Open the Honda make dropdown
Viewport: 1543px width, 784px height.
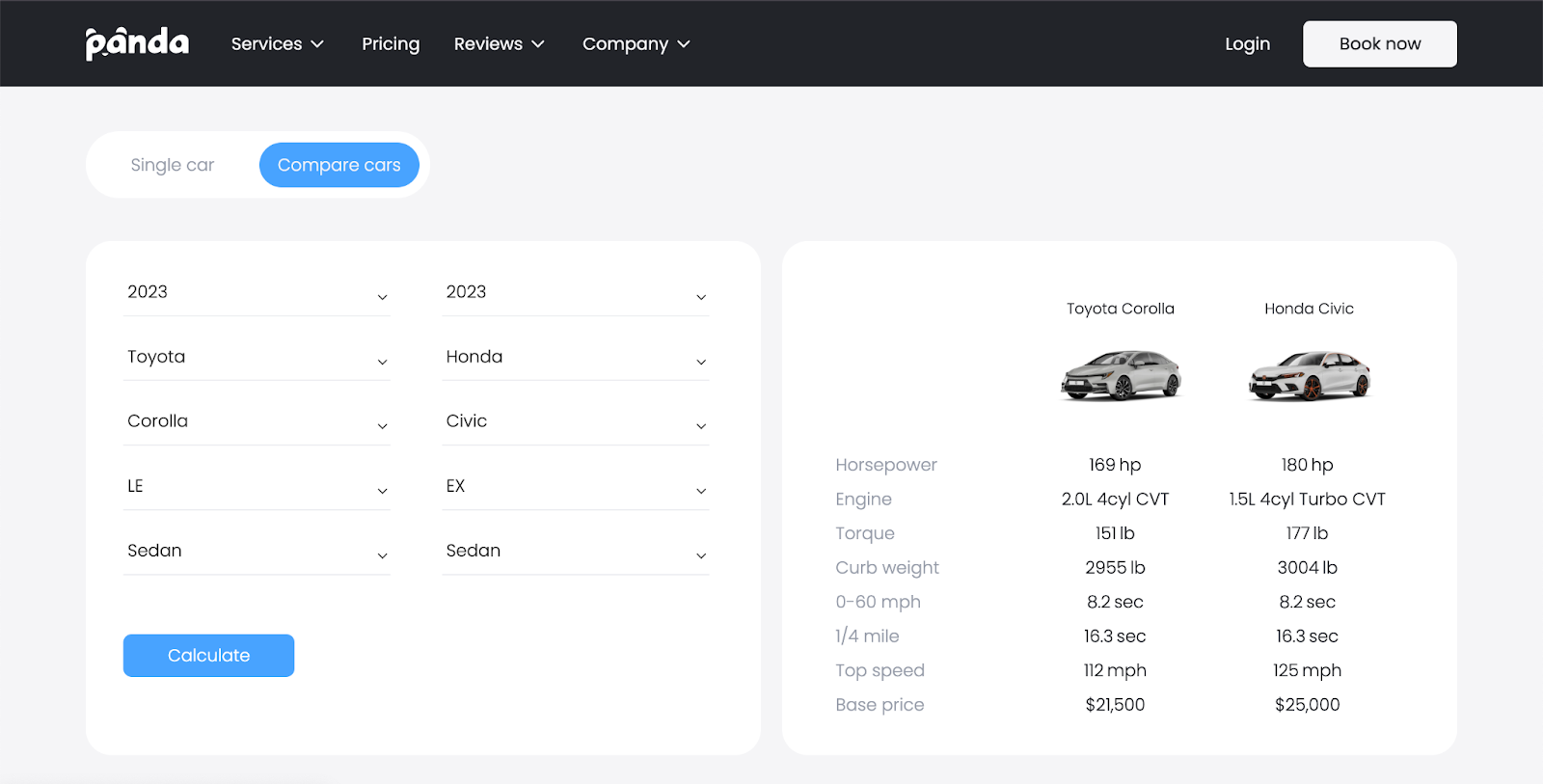click(x=576, y=357)
